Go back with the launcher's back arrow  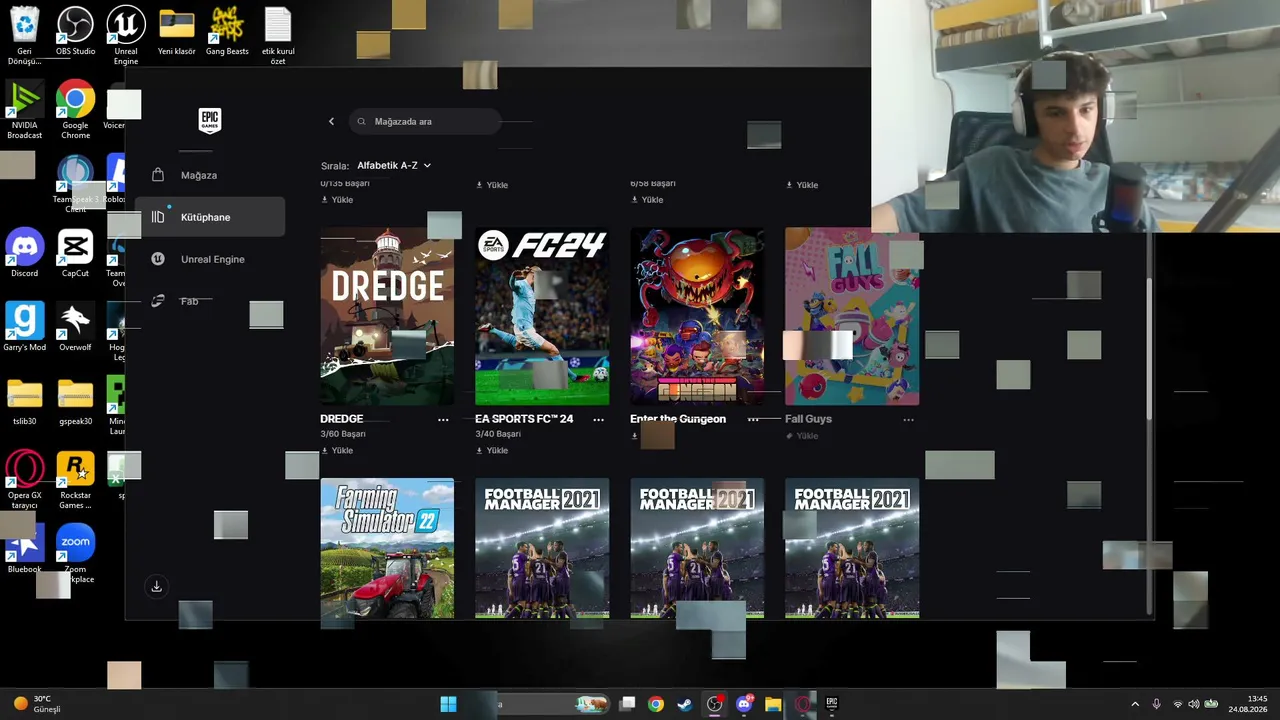click(331, 121)
